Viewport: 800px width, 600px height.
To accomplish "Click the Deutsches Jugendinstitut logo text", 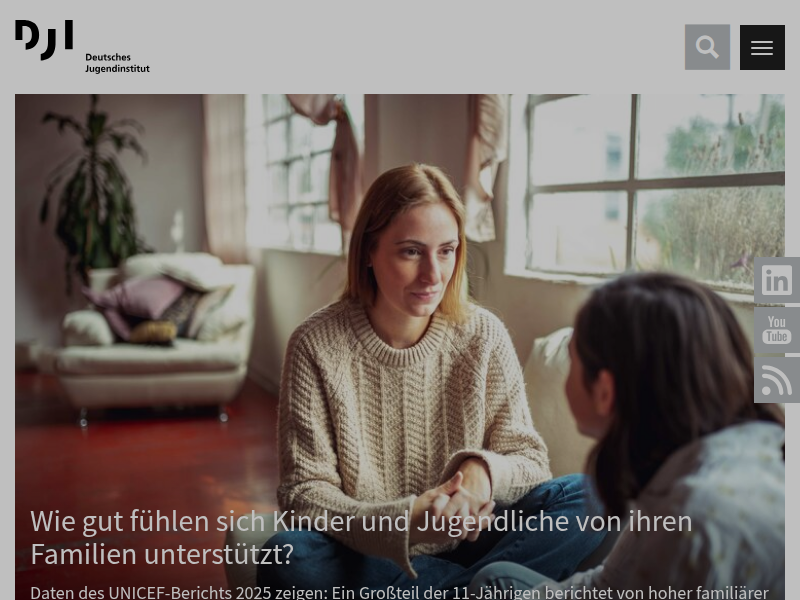I will click(x=117, y=63).
